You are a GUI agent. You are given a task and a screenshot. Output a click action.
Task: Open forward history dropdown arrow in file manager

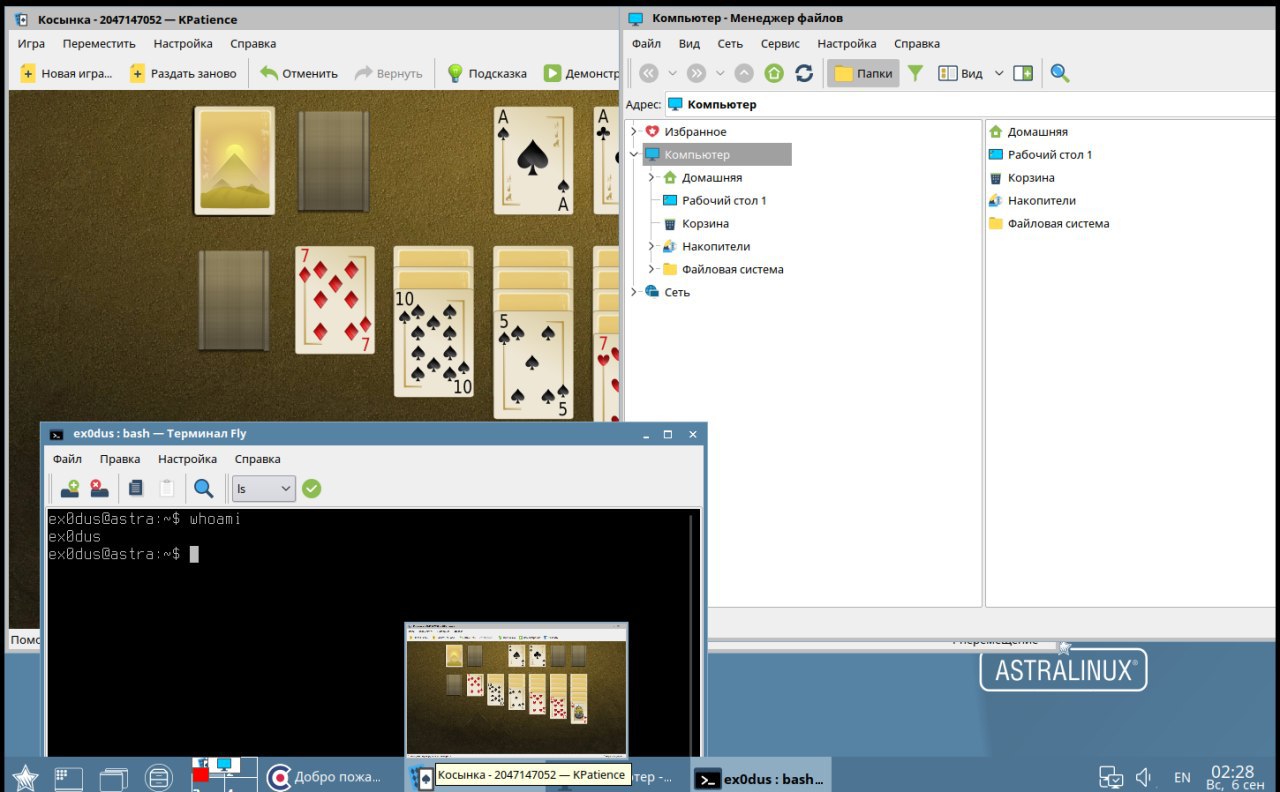(719, 73)
